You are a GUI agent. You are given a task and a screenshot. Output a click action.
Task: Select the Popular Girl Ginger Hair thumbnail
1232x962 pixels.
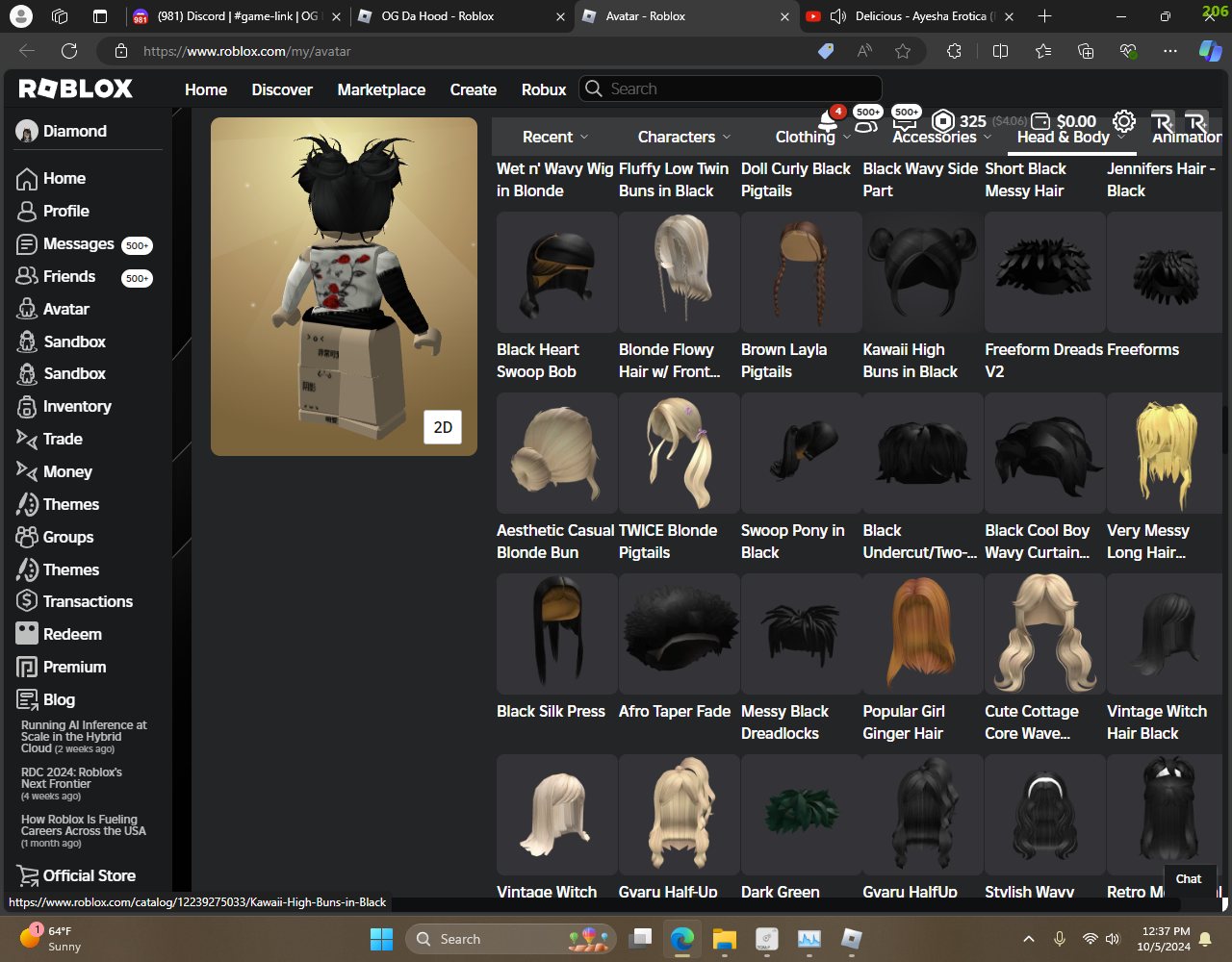coord(922,634)
